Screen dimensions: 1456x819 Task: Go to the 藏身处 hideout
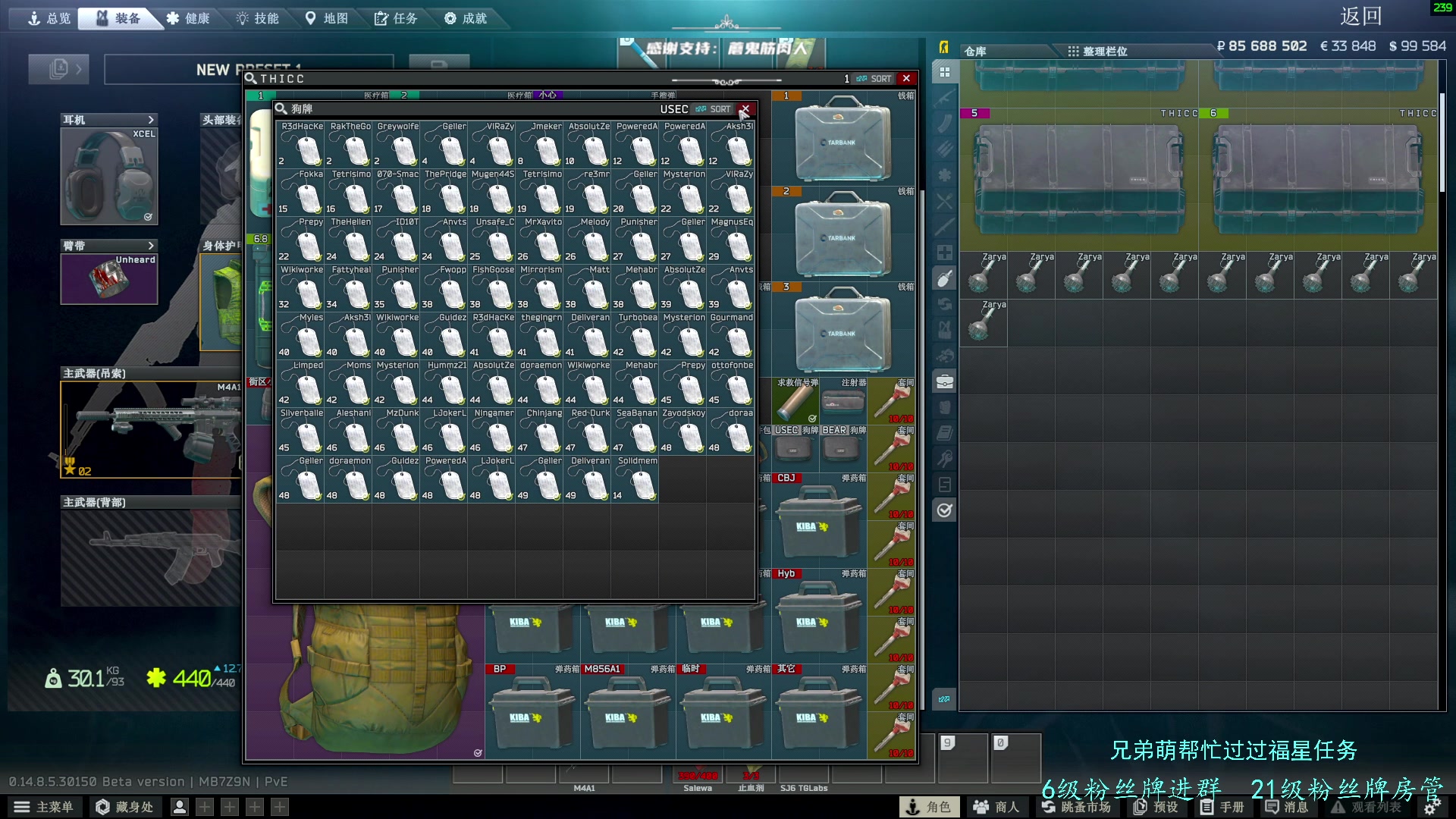click(124, 807)
